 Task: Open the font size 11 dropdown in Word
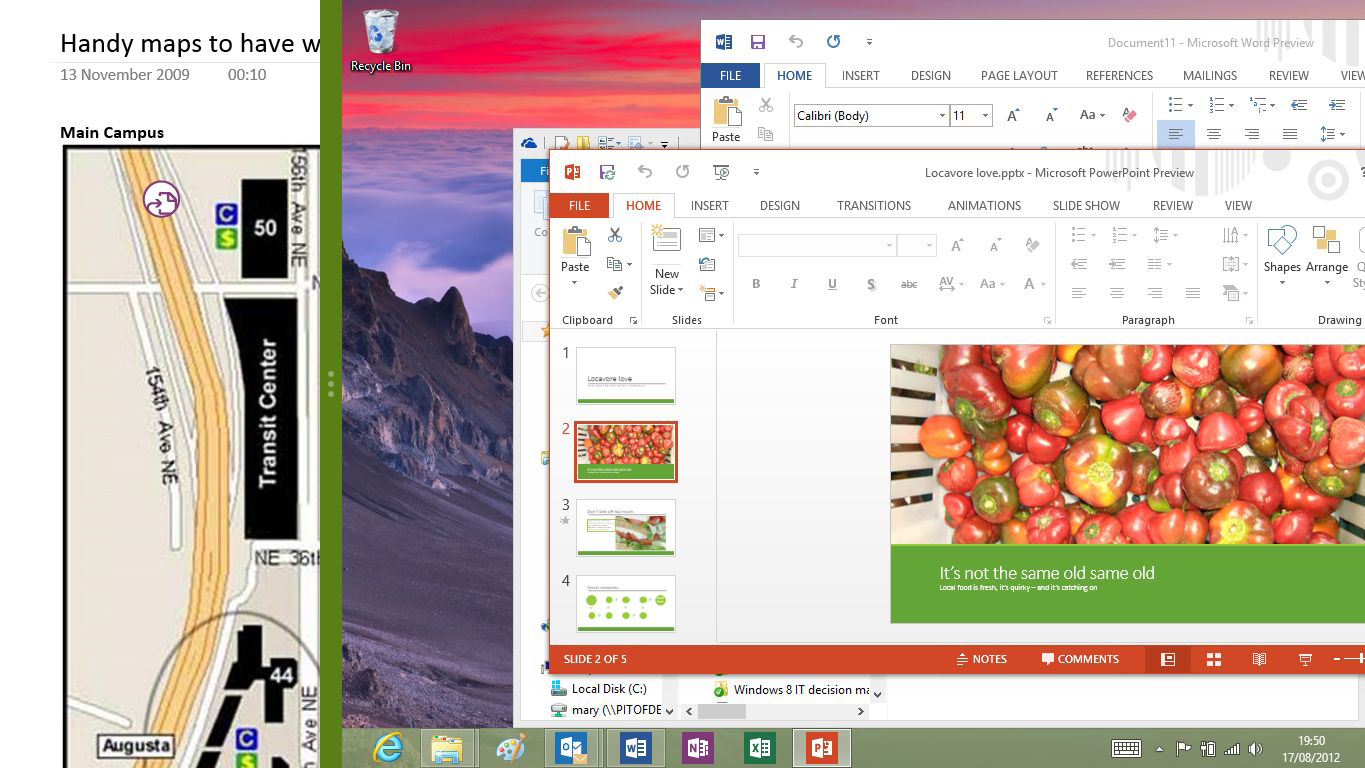(985, 116)
